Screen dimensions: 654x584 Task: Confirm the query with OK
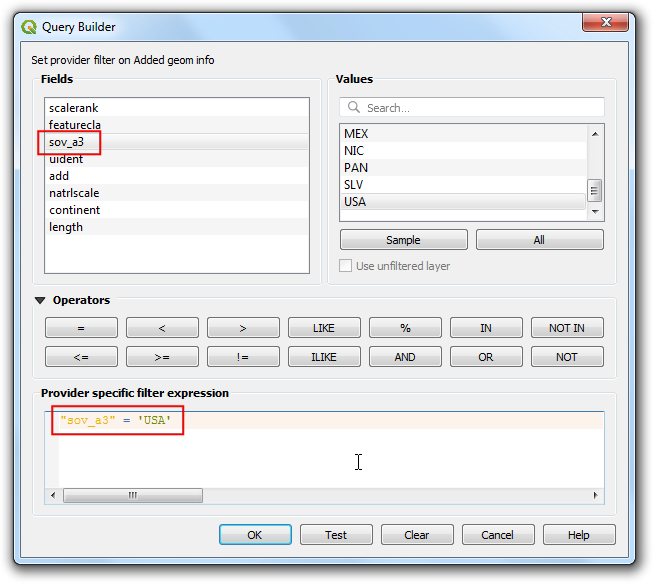[255, 535]
